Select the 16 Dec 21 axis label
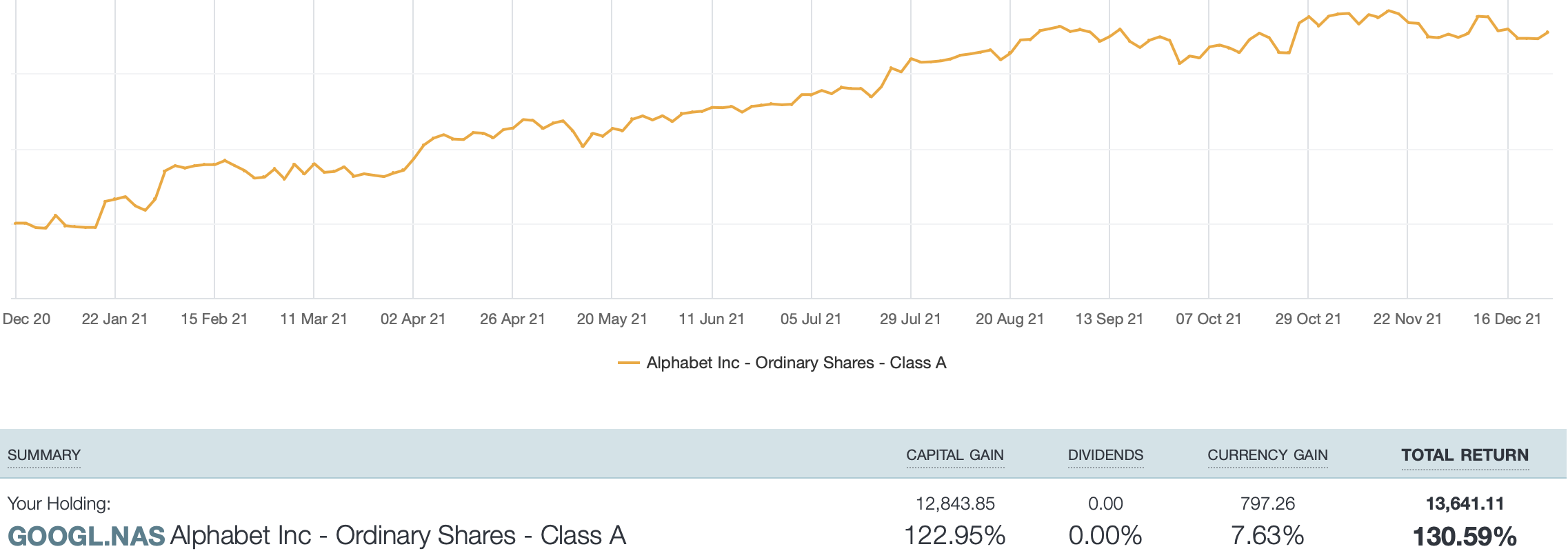Screen dimensions: 1568x560 coord(1507,319)
